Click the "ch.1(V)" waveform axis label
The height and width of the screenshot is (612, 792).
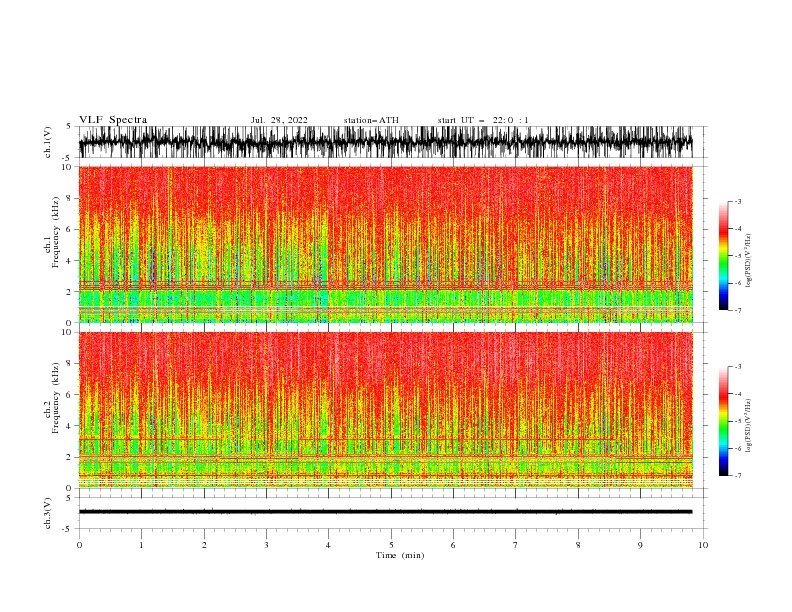click(x=48, y=142)
